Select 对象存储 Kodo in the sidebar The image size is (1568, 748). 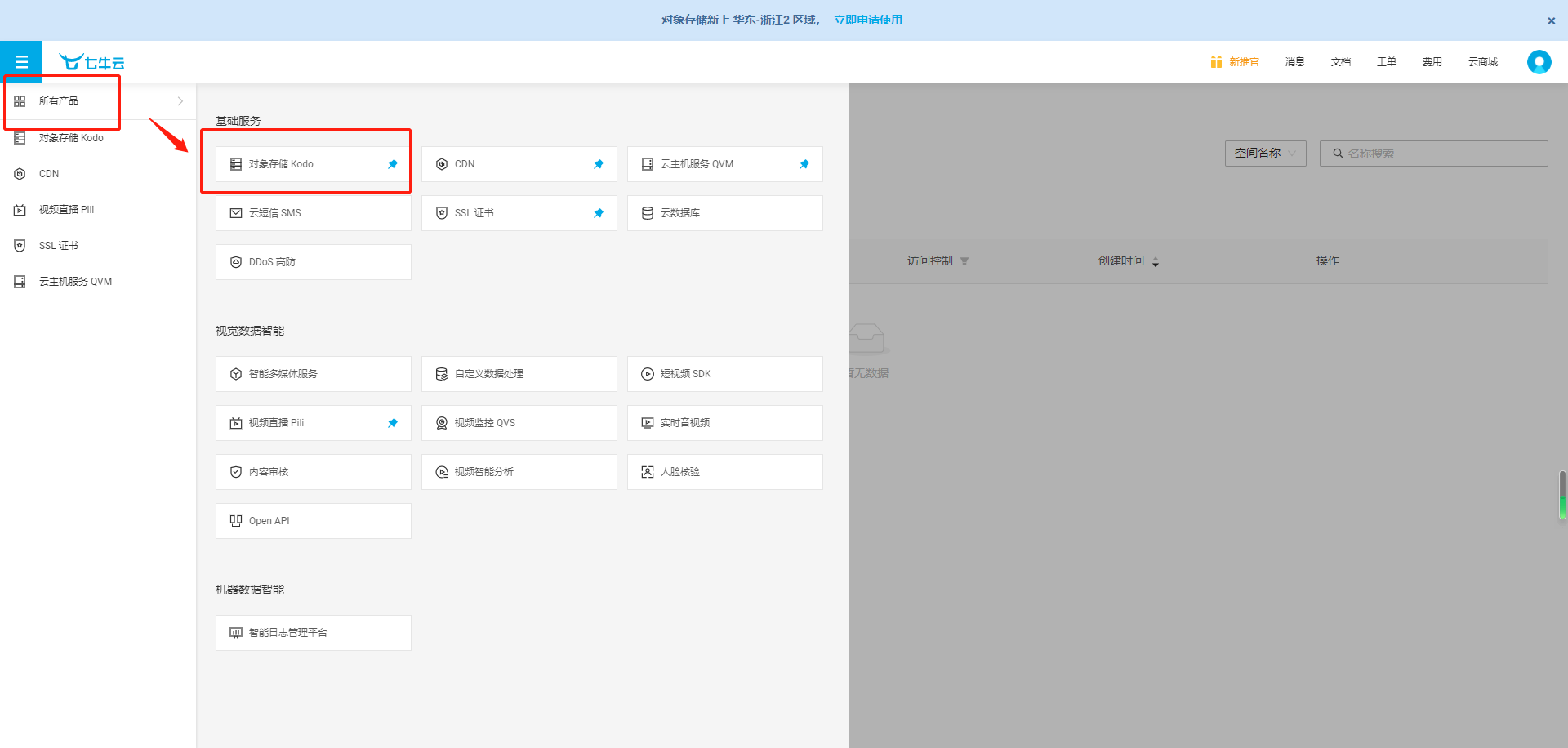(98, 138)
